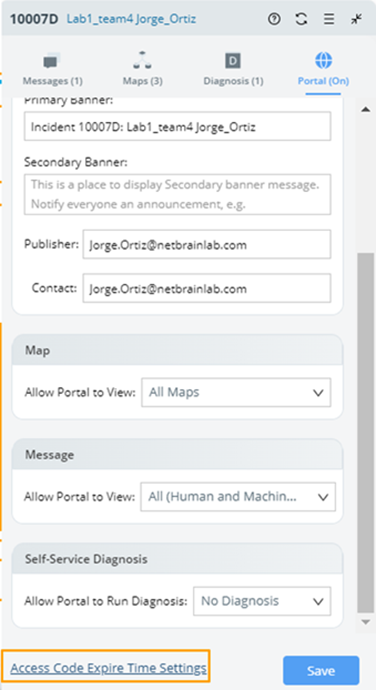Save the portal settings
Screen dimensions: 376x690
tap(321, 671)
